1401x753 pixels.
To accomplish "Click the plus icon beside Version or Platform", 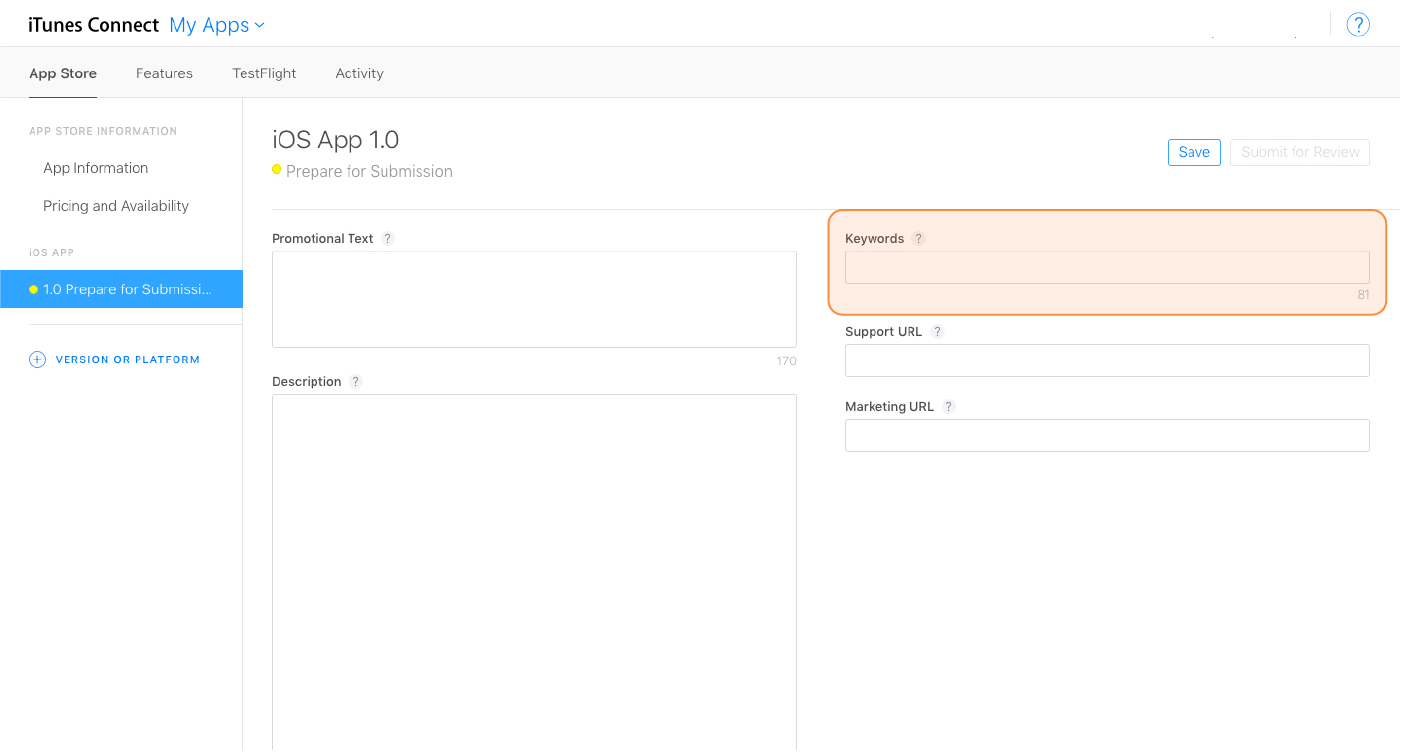I will (37, 360).
